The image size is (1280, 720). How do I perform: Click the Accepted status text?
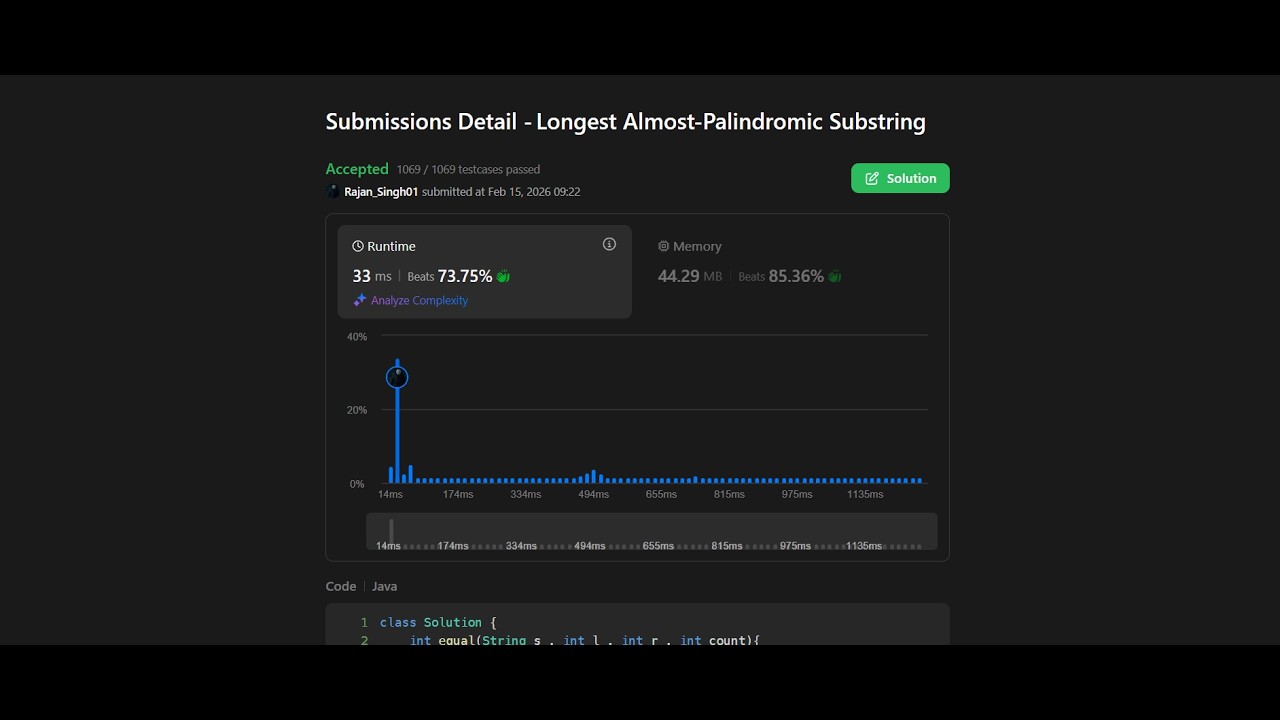[357, 169]
